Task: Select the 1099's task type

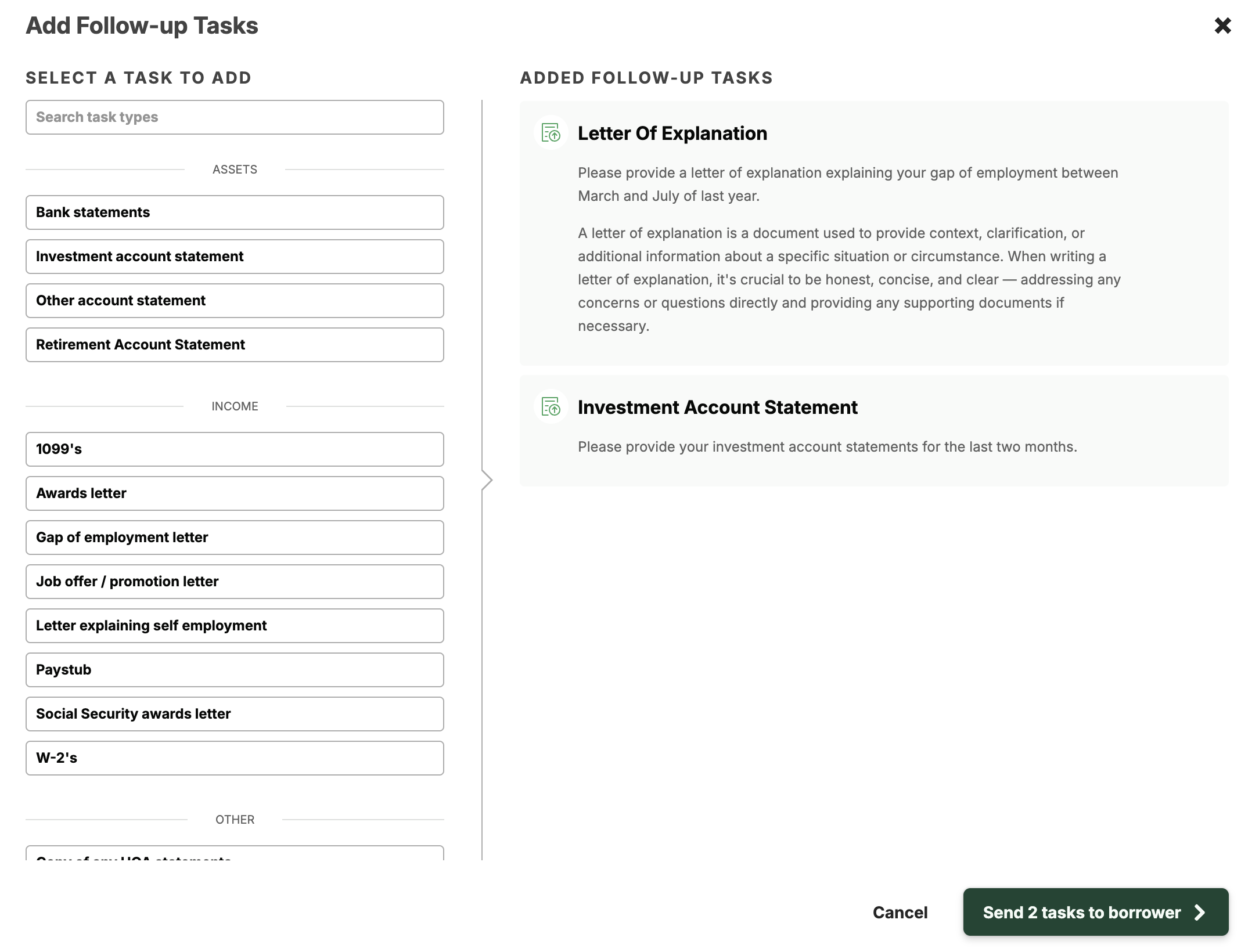Action: [x=235, y=449]
